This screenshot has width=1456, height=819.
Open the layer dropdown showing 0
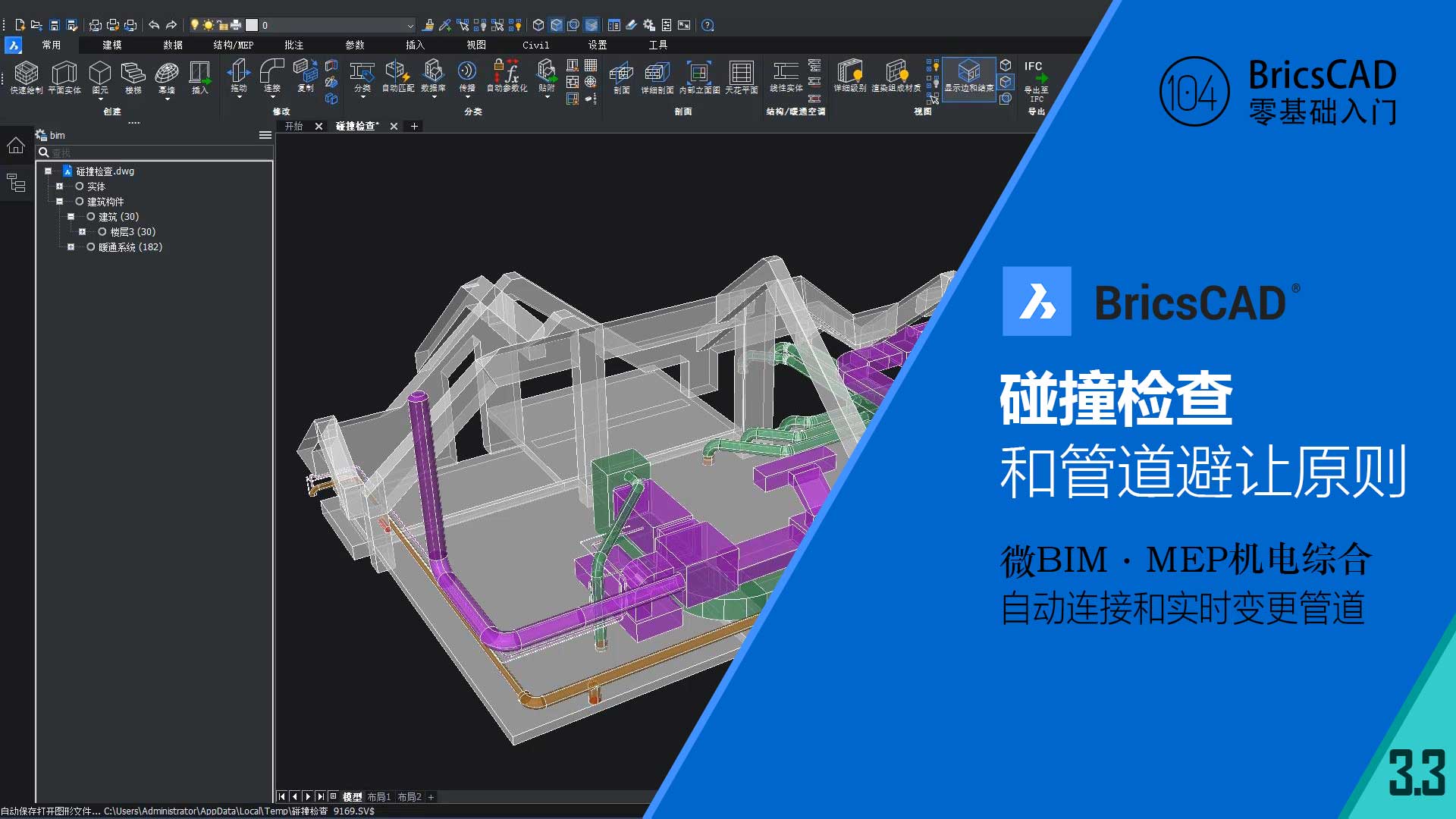(x=409, y=25)
